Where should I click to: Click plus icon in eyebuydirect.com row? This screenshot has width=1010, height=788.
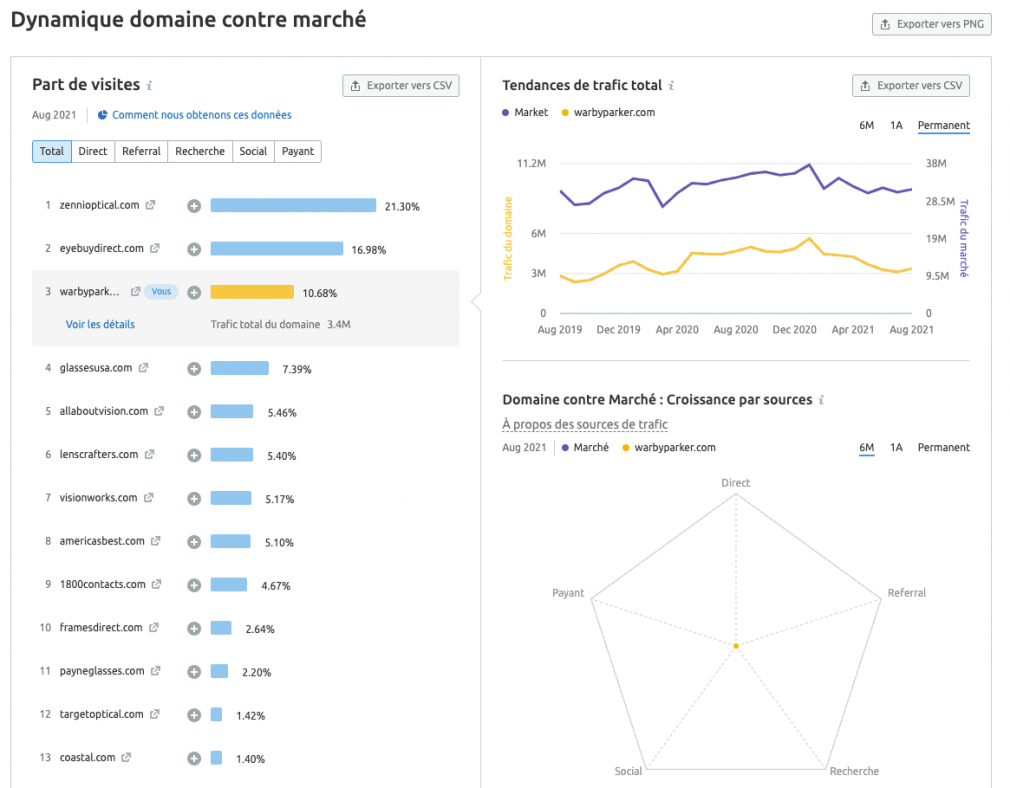194,249
